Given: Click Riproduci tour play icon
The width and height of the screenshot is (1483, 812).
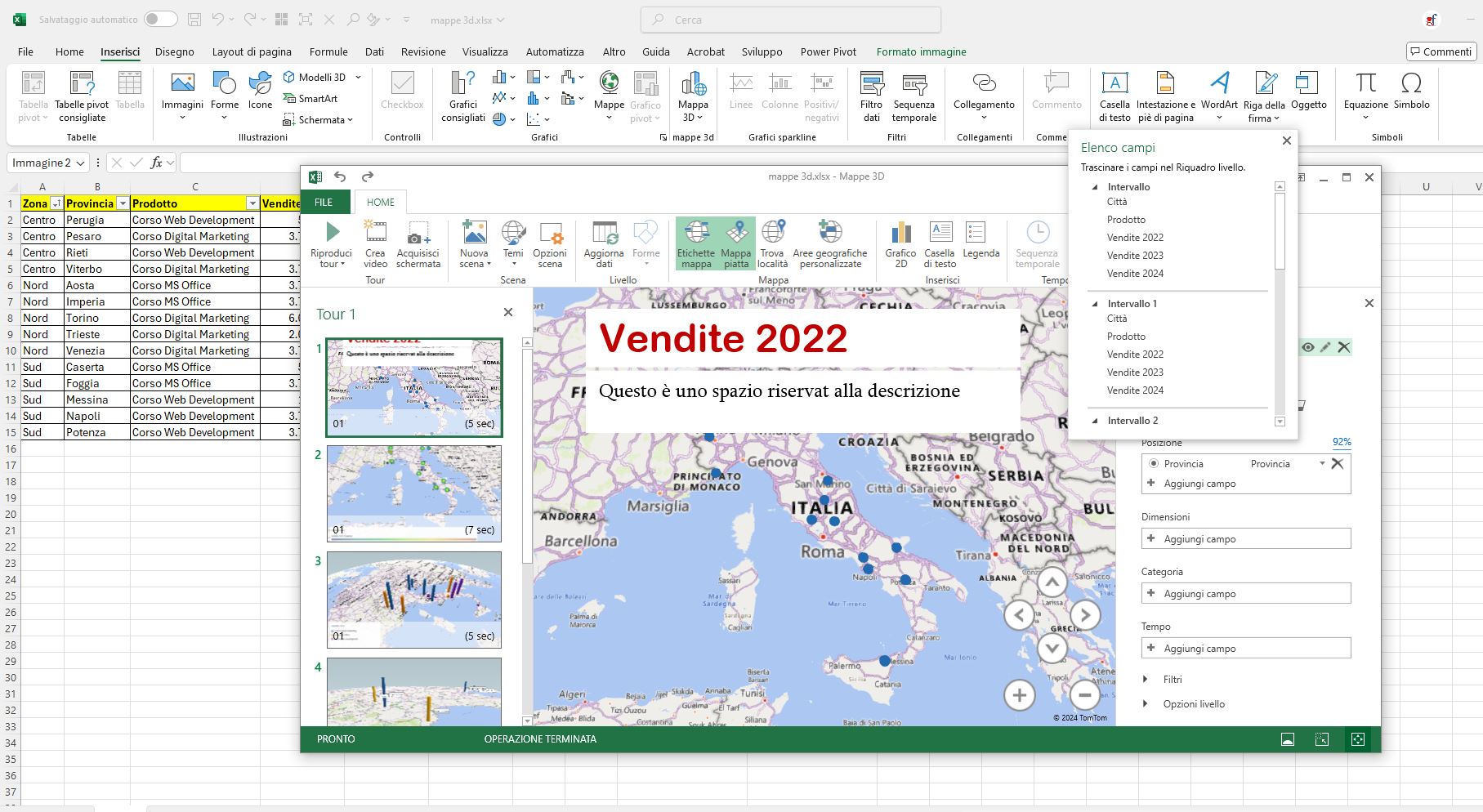Looking at the screenshot, I should coord(333,232).
